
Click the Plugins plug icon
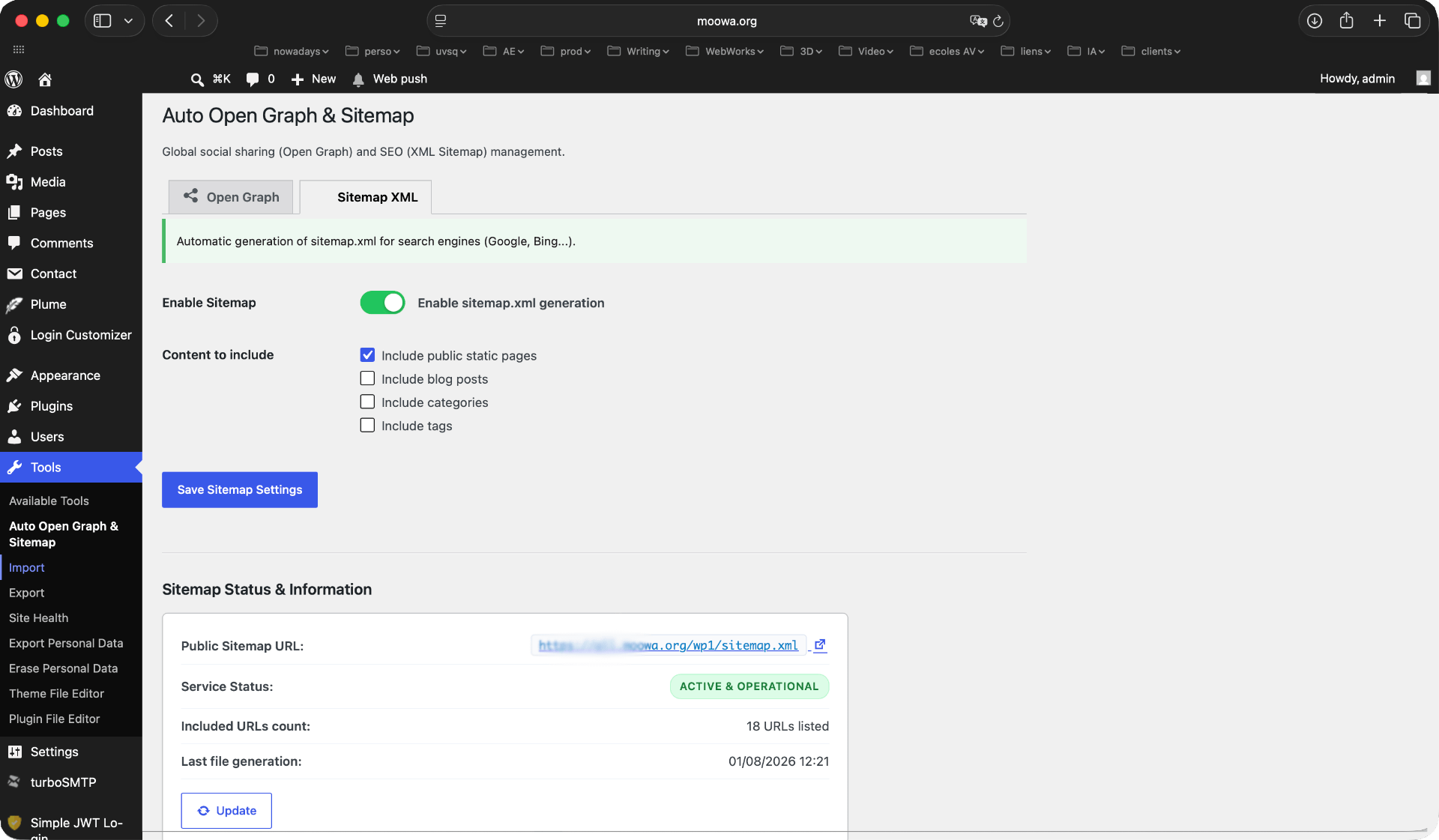point(14,406)
